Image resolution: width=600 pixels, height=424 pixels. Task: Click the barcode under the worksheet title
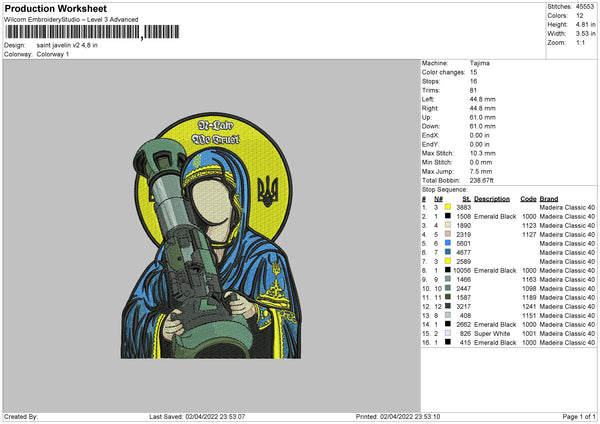(x=92, y=32)
